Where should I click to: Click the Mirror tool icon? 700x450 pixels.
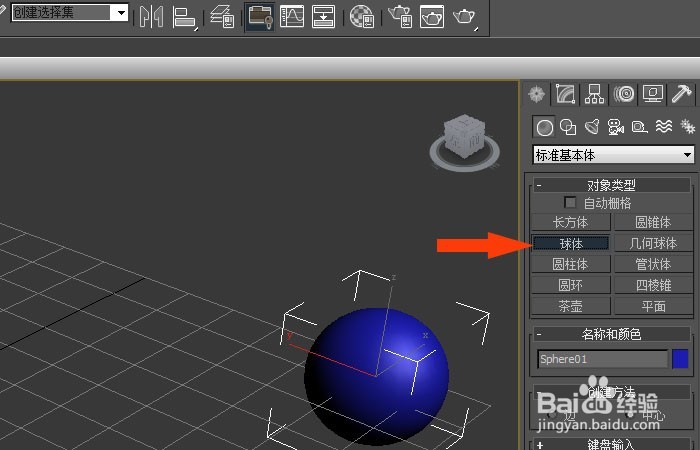pos(151,17)
